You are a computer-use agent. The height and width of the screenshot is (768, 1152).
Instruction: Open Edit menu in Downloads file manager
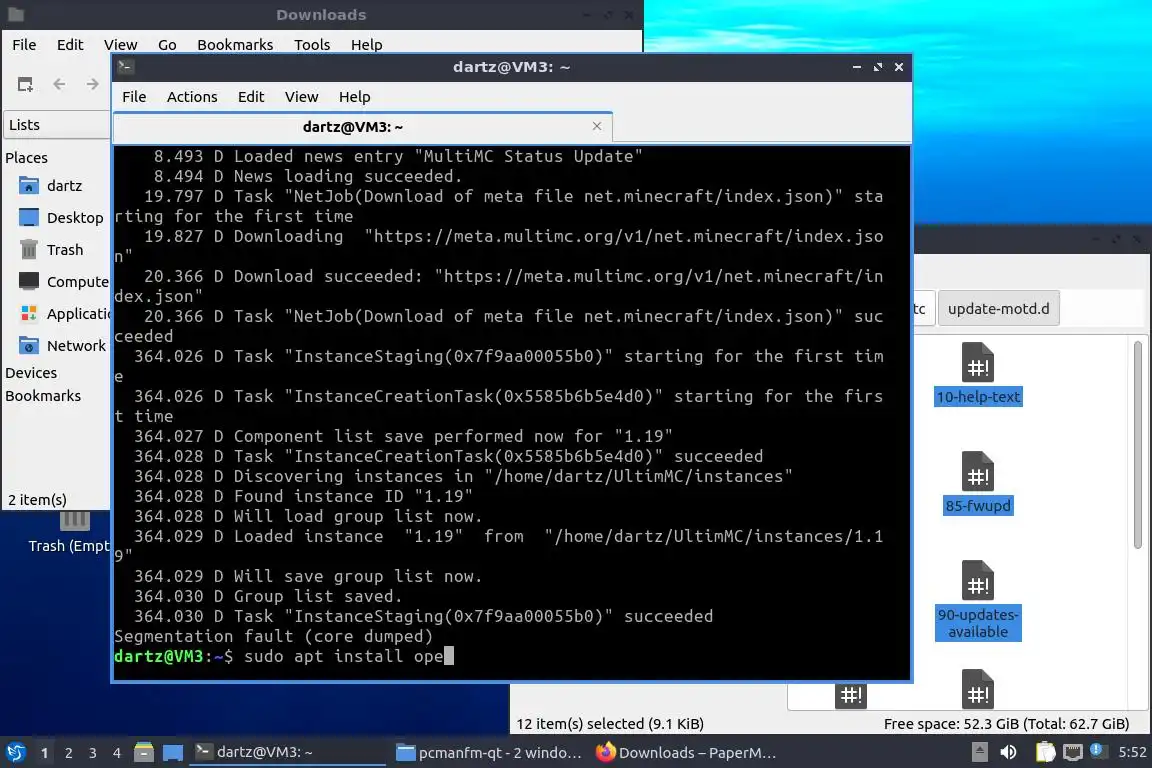(x=70, y=45)
